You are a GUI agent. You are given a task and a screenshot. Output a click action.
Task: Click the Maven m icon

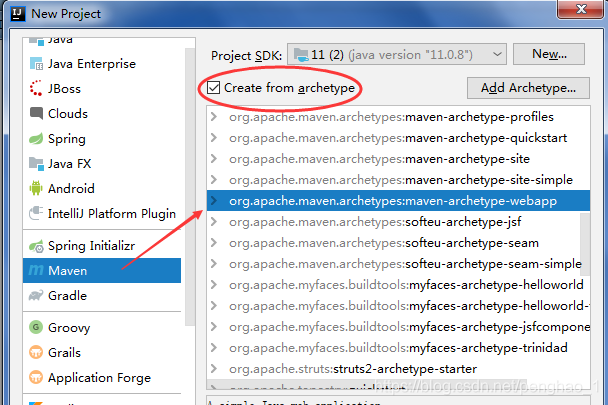pyautogui.click(x=36, y=270)
